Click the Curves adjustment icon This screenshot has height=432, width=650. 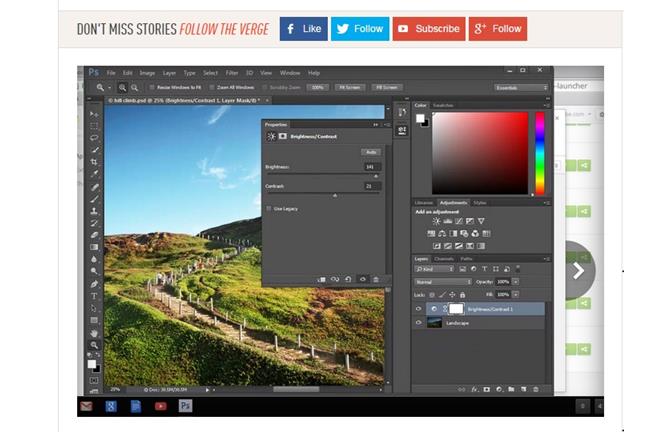tap(459, 221)
